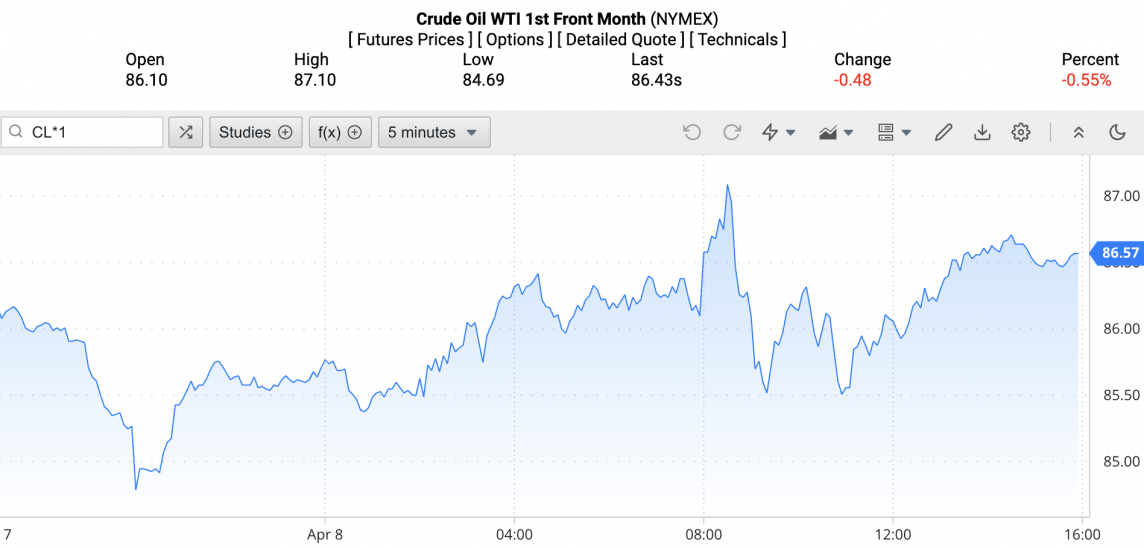
Task: Collapse the toolbar with double chevron
Action: pyautogui.click(x=1078, y=132)
